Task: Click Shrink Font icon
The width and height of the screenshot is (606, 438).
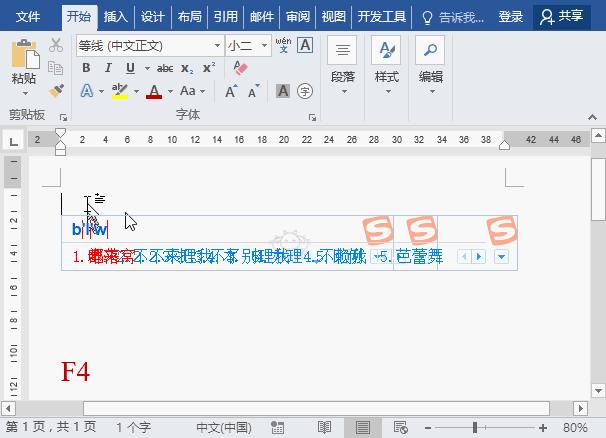Action: [254, 92]
